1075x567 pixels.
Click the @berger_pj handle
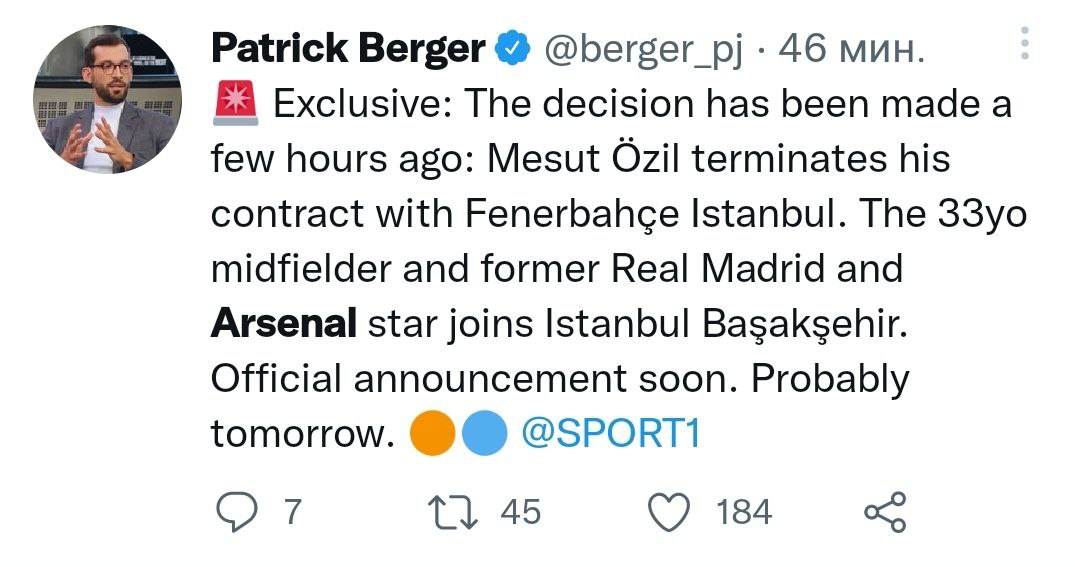(643, 49)
